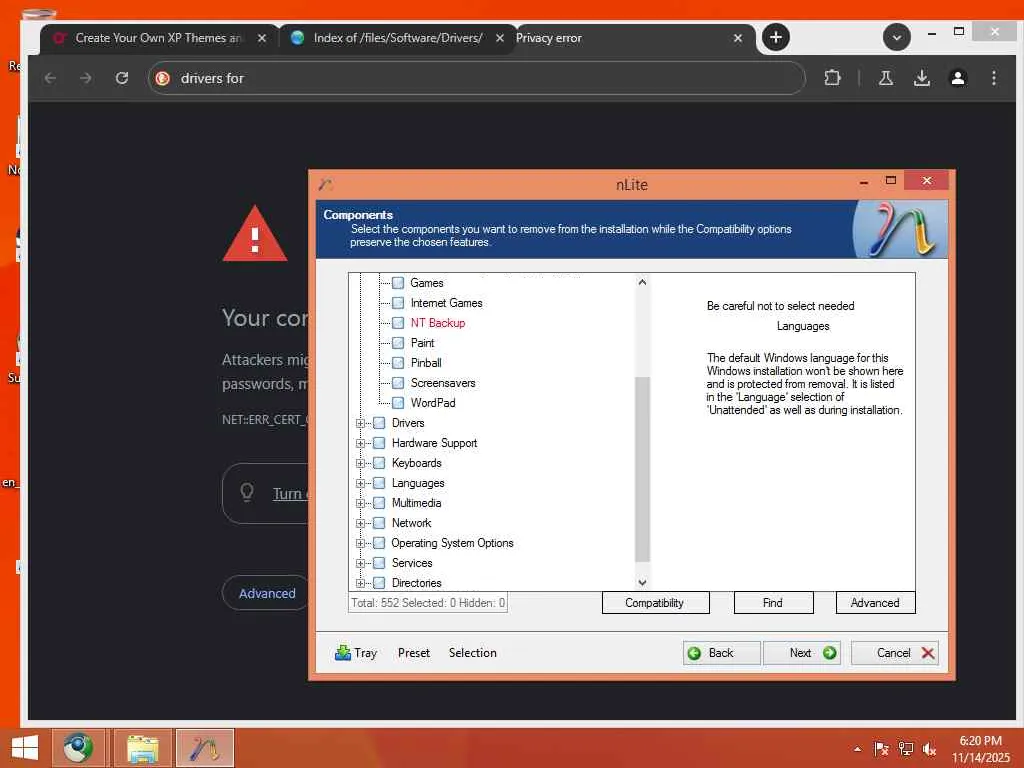Check the WordPad checkbox
Viewport: 1024px width, 768px height.
click(398, 403)
